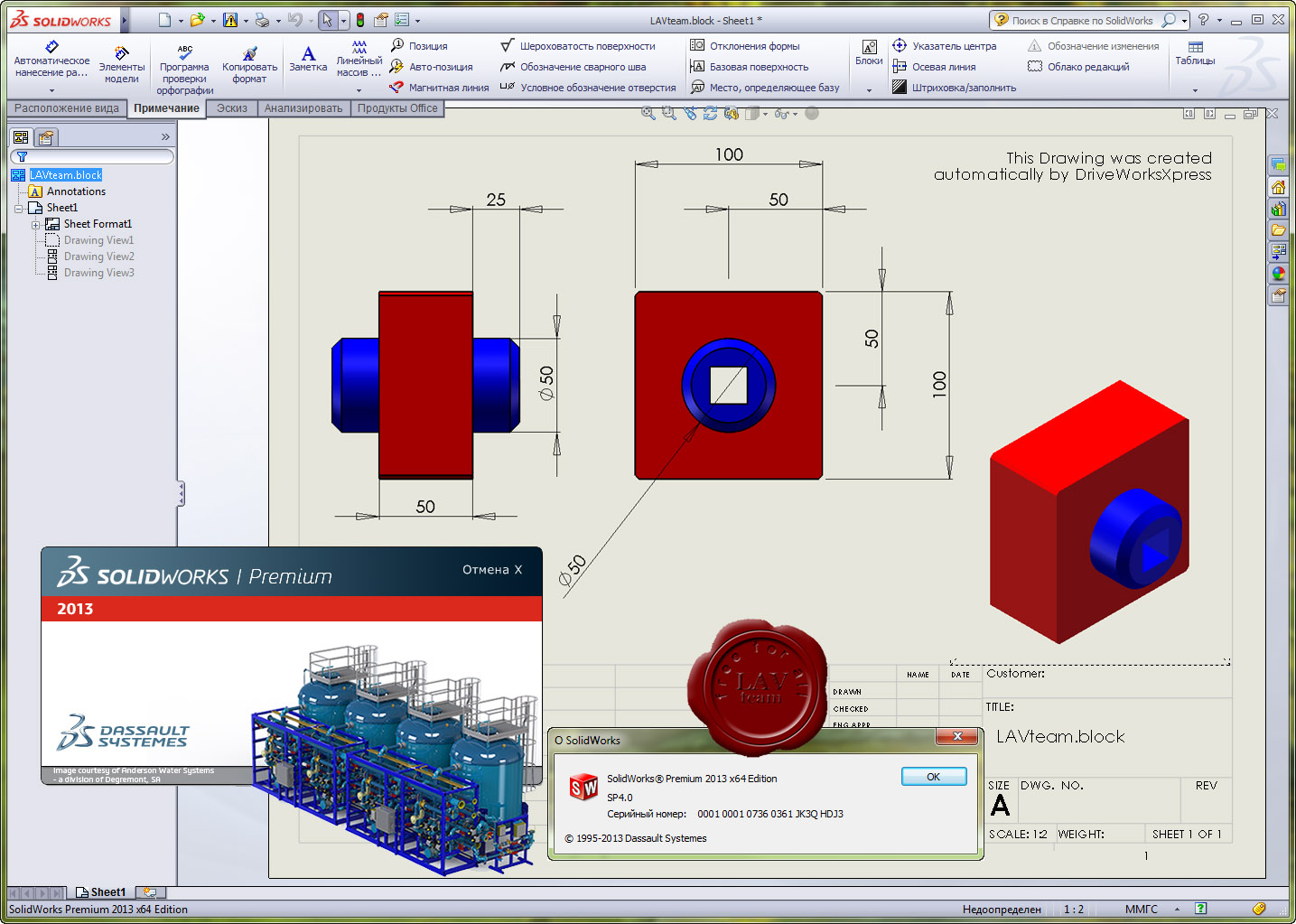Select Копировать формат tool
The width and height of the screenshot is (1296, 924).
pos(249,65)
